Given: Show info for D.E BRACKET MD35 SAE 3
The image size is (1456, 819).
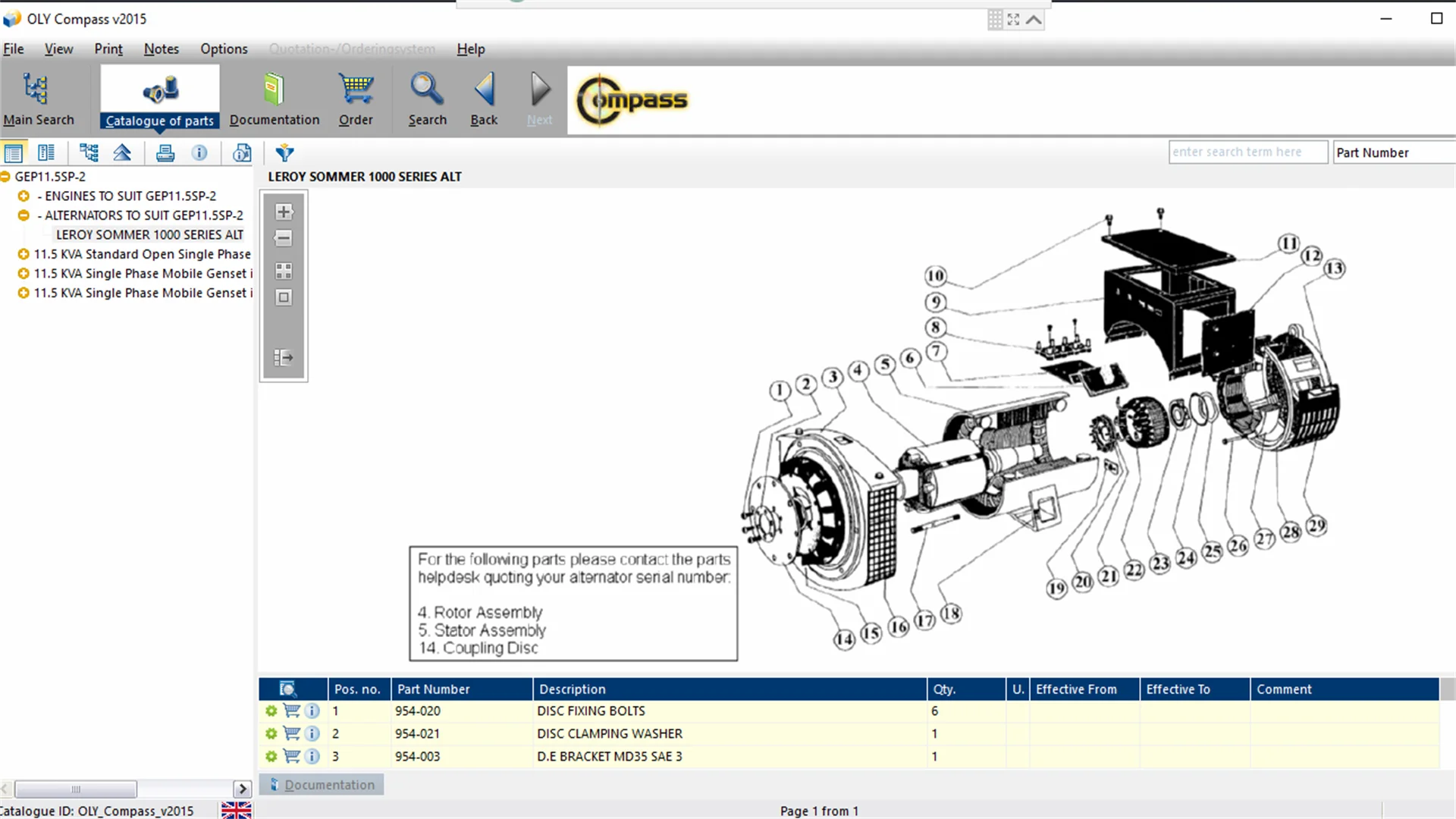Looking at the screenshot, I should [312, 757].
